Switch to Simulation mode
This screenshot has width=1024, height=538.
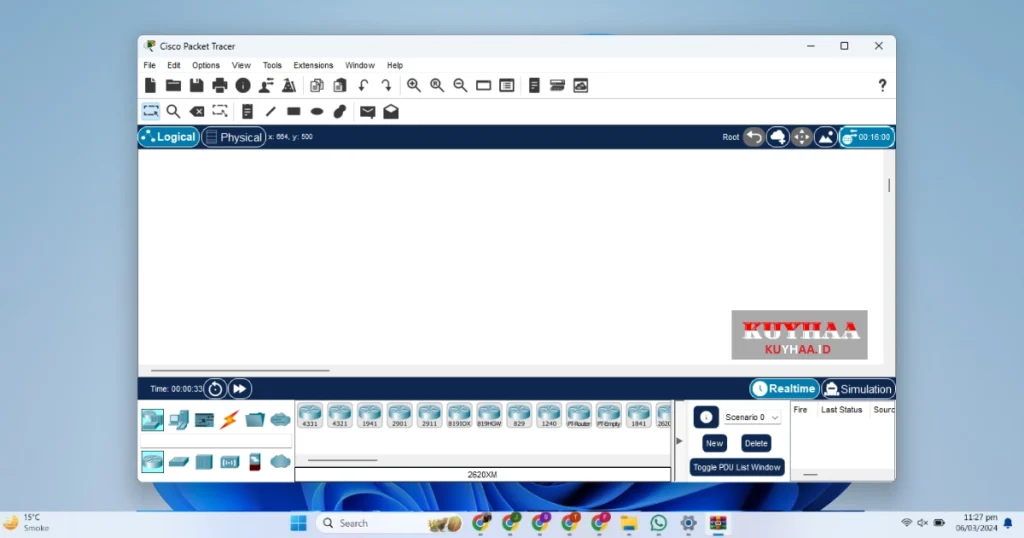point(858,389)
